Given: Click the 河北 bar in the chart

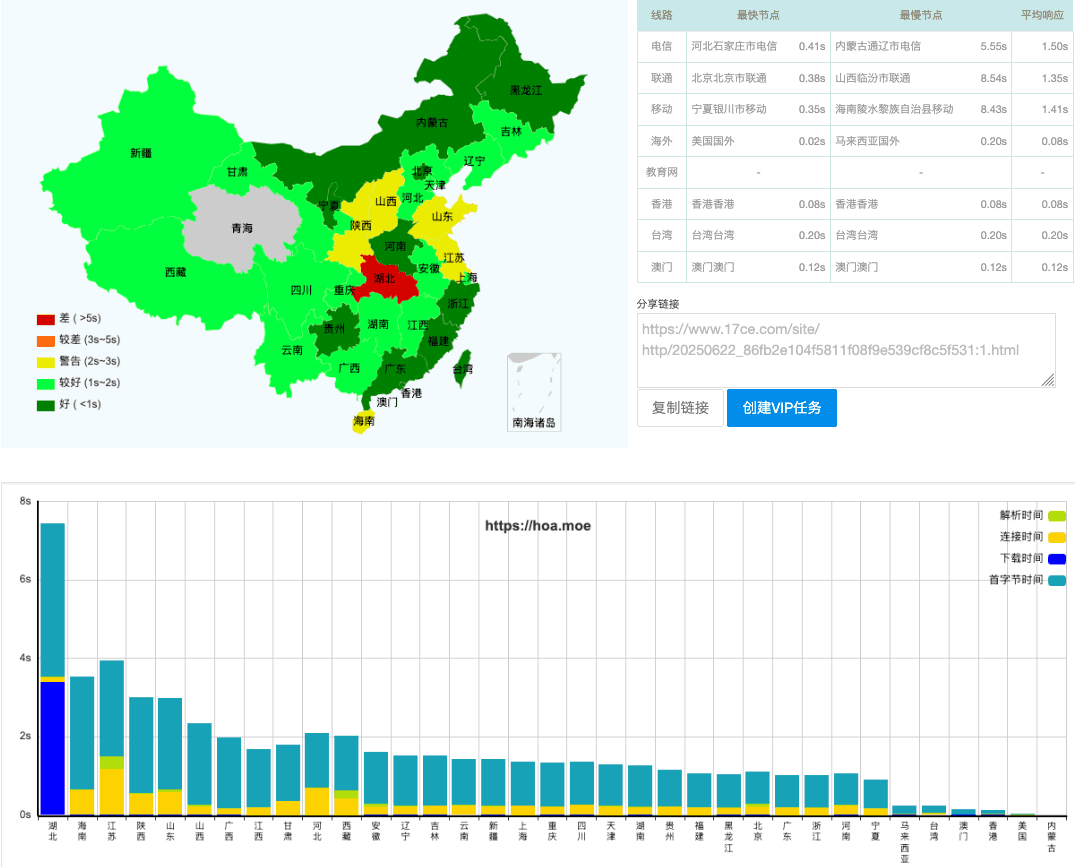Looking at the screenshot, I should click(317, 774).
